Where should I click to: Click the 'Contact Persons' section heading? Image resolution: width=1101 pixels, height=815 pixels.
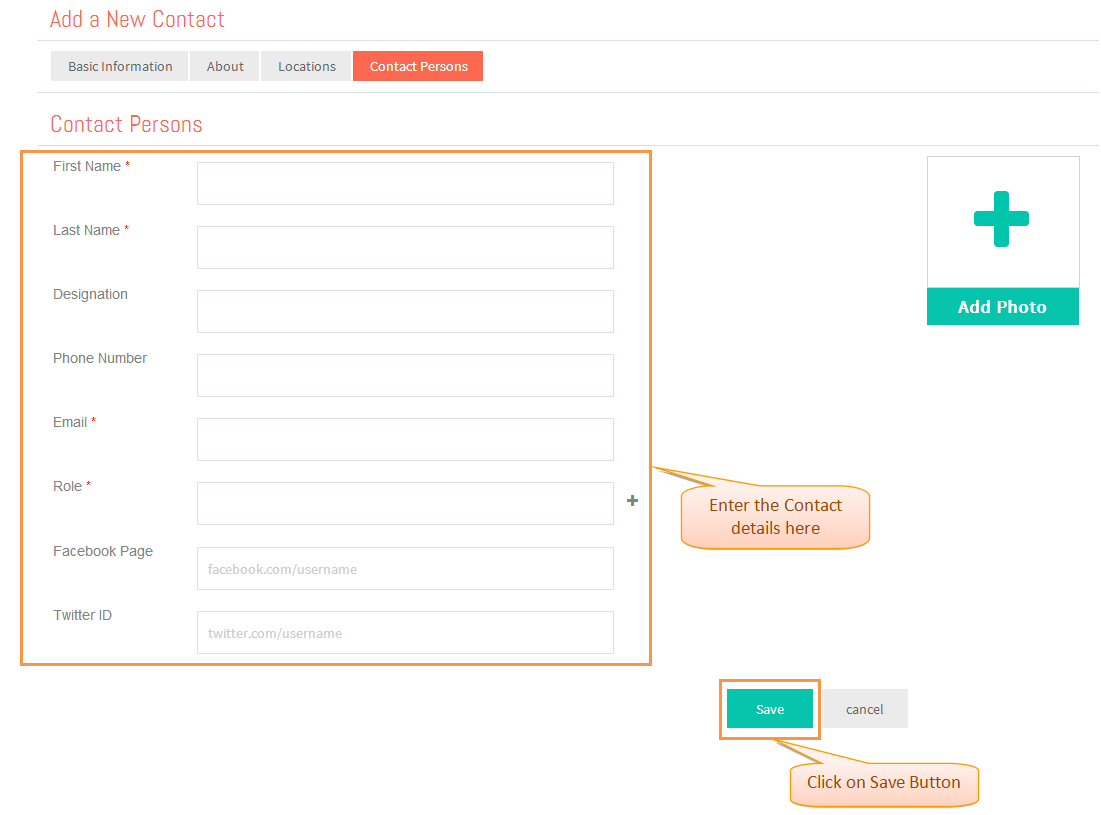click(x=126, y=124)
